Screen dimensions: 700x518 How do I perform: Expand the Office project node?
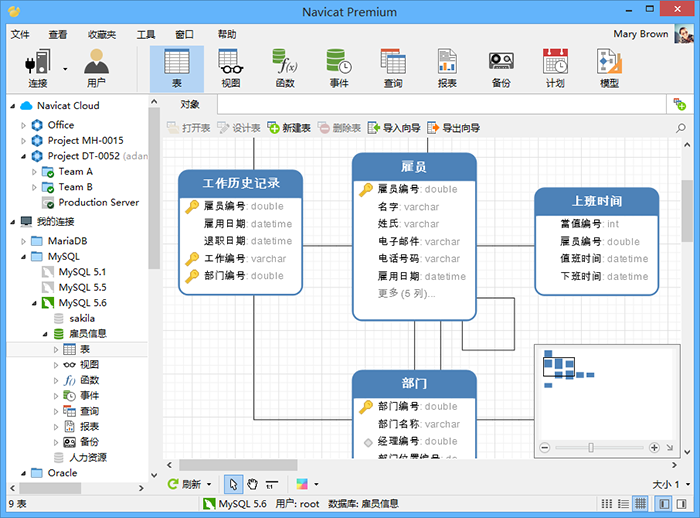pos(23,125)
